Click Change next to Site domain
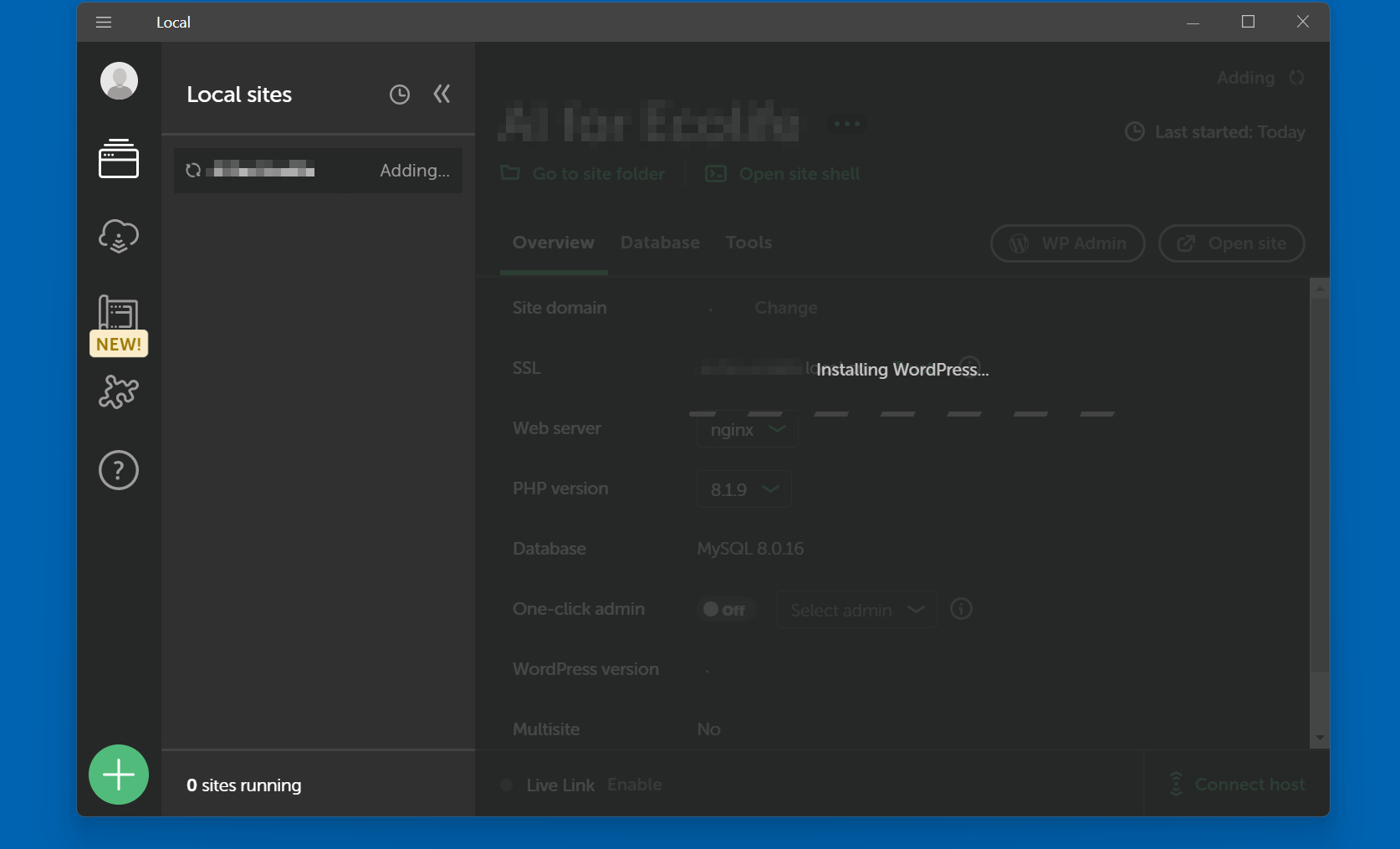This screenshot has height=849, width=1400. pos(786,308)
